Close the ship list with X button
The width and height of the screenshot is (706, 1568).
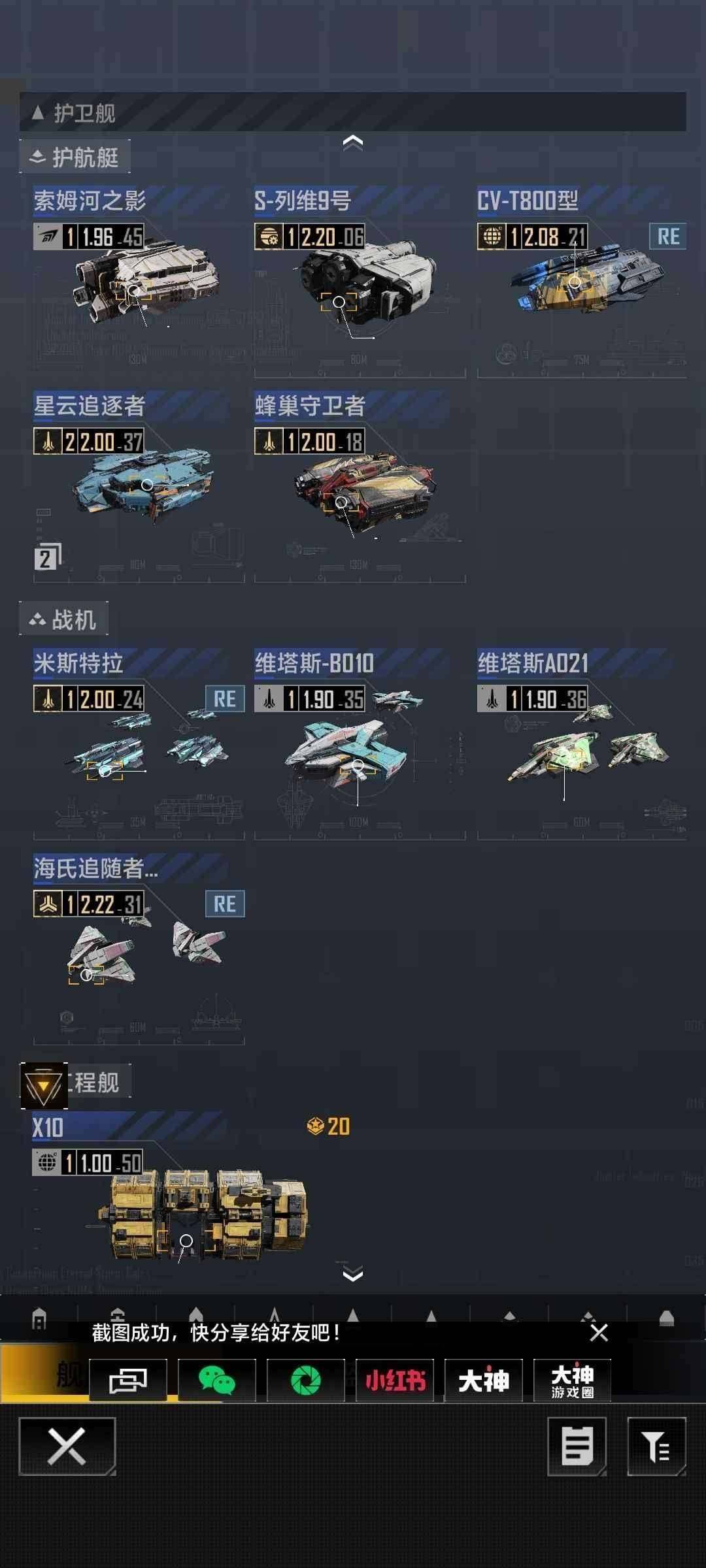point(67,1446)
